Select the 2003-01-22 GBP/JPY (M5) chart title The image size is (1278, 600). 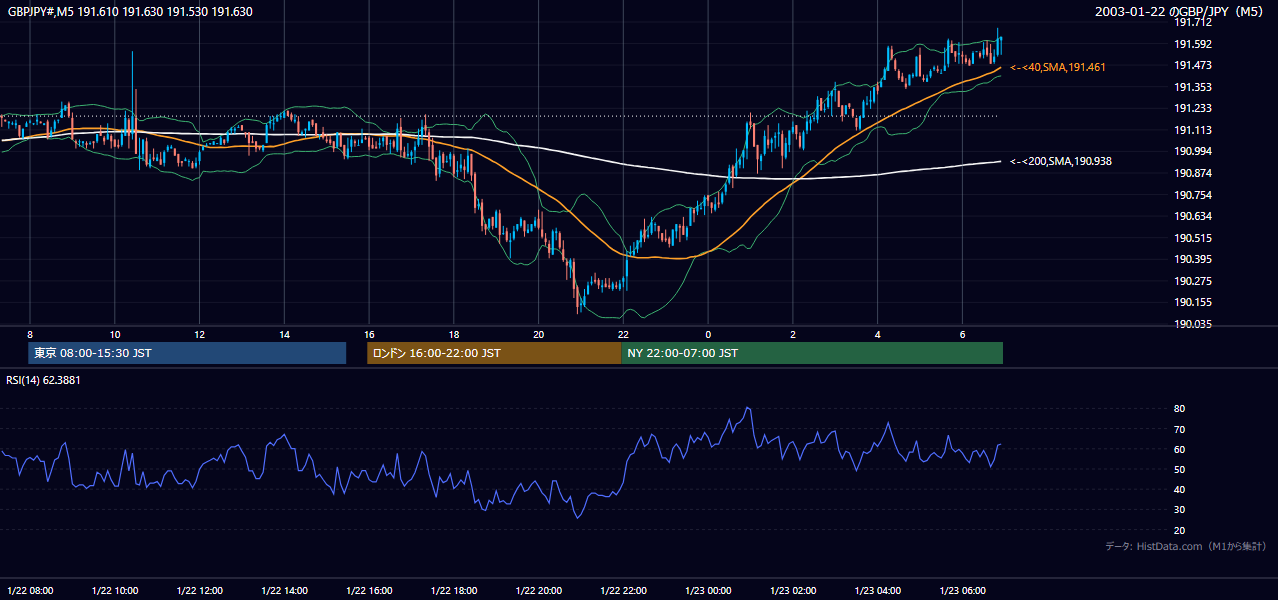pyautogui.click(x=1181, y=12)
